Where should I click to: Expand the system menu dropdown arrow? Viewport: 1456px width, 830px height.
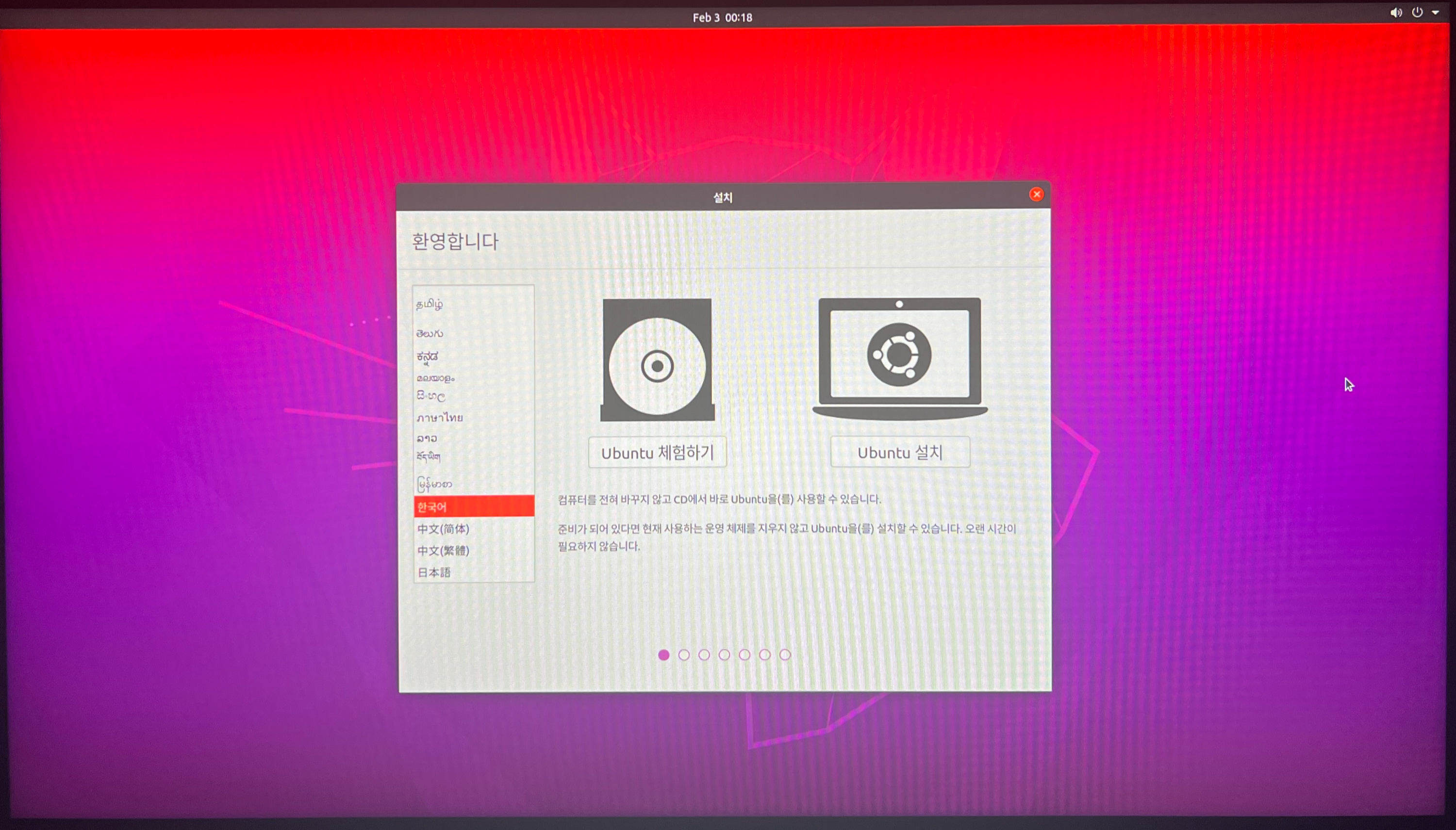(1435, 13)
